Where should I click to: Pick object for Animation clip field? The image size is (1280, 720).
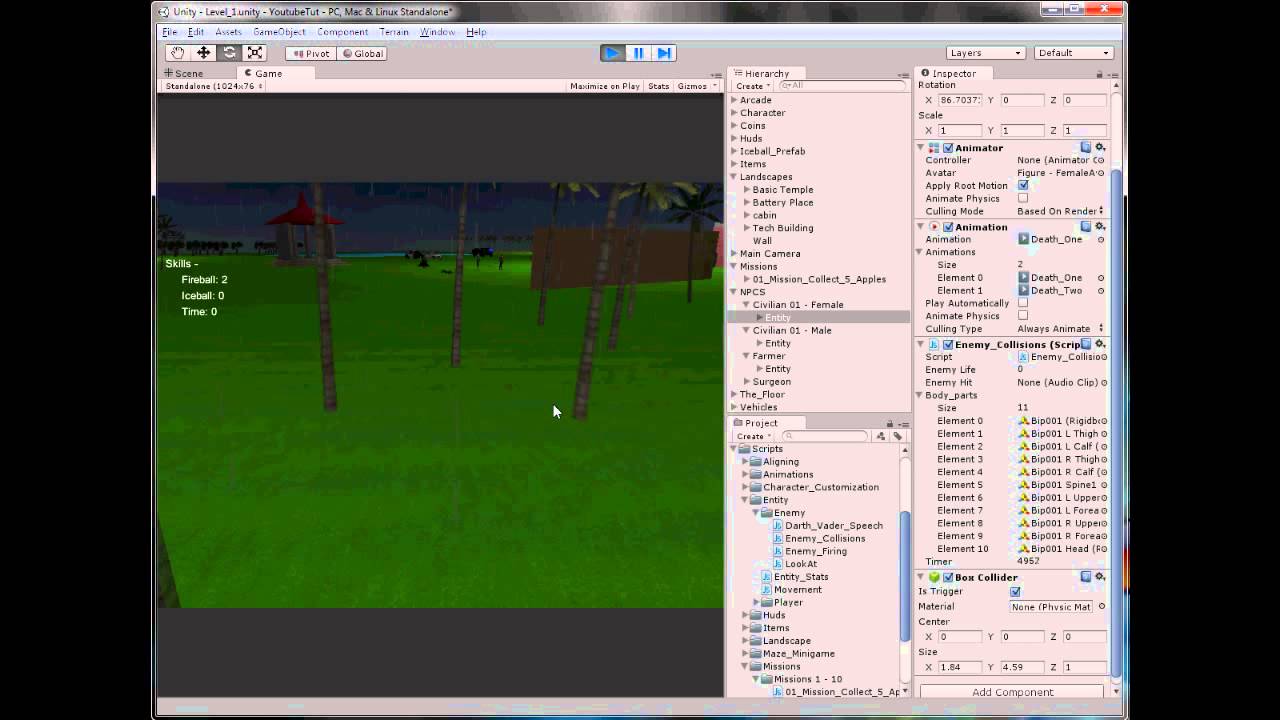1101,240
